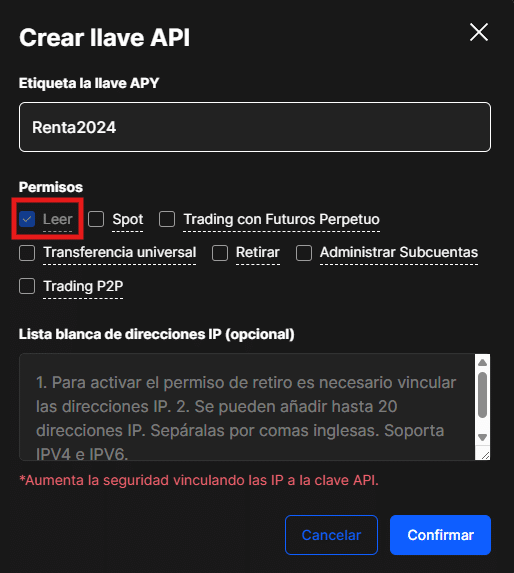
Task: Click the Trading P2P label text
Action: (x=83, y=286)
